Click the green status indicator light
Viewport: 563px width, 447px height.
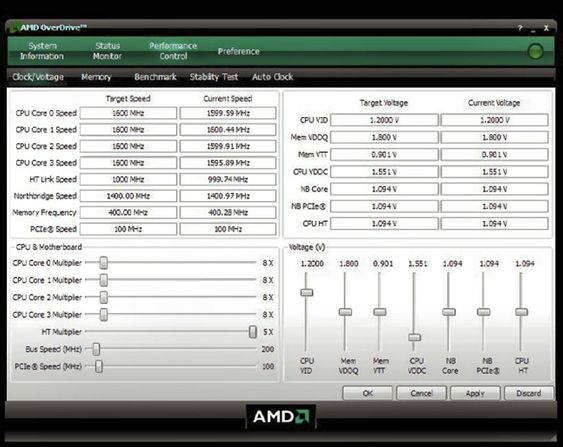[x=535, y=51]
